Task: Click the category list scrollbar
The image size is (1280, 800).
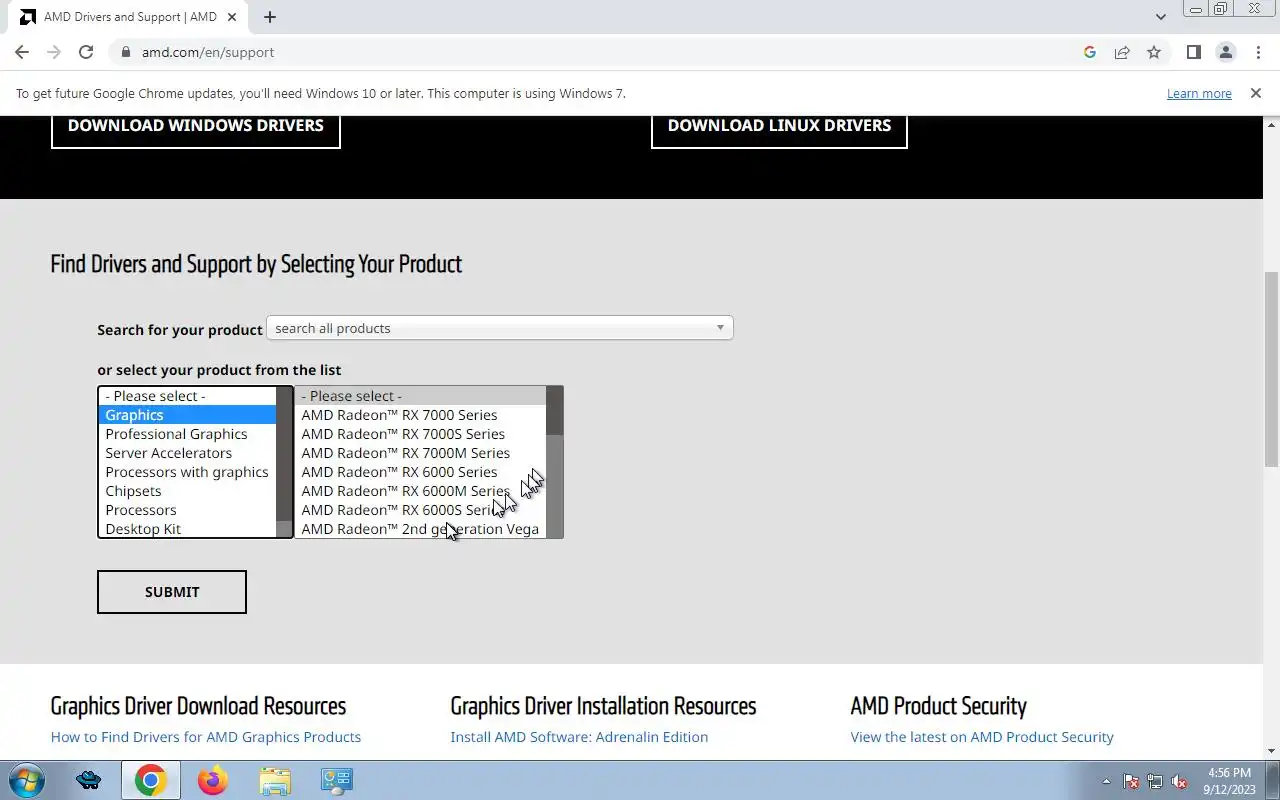Action: [284, 462]
